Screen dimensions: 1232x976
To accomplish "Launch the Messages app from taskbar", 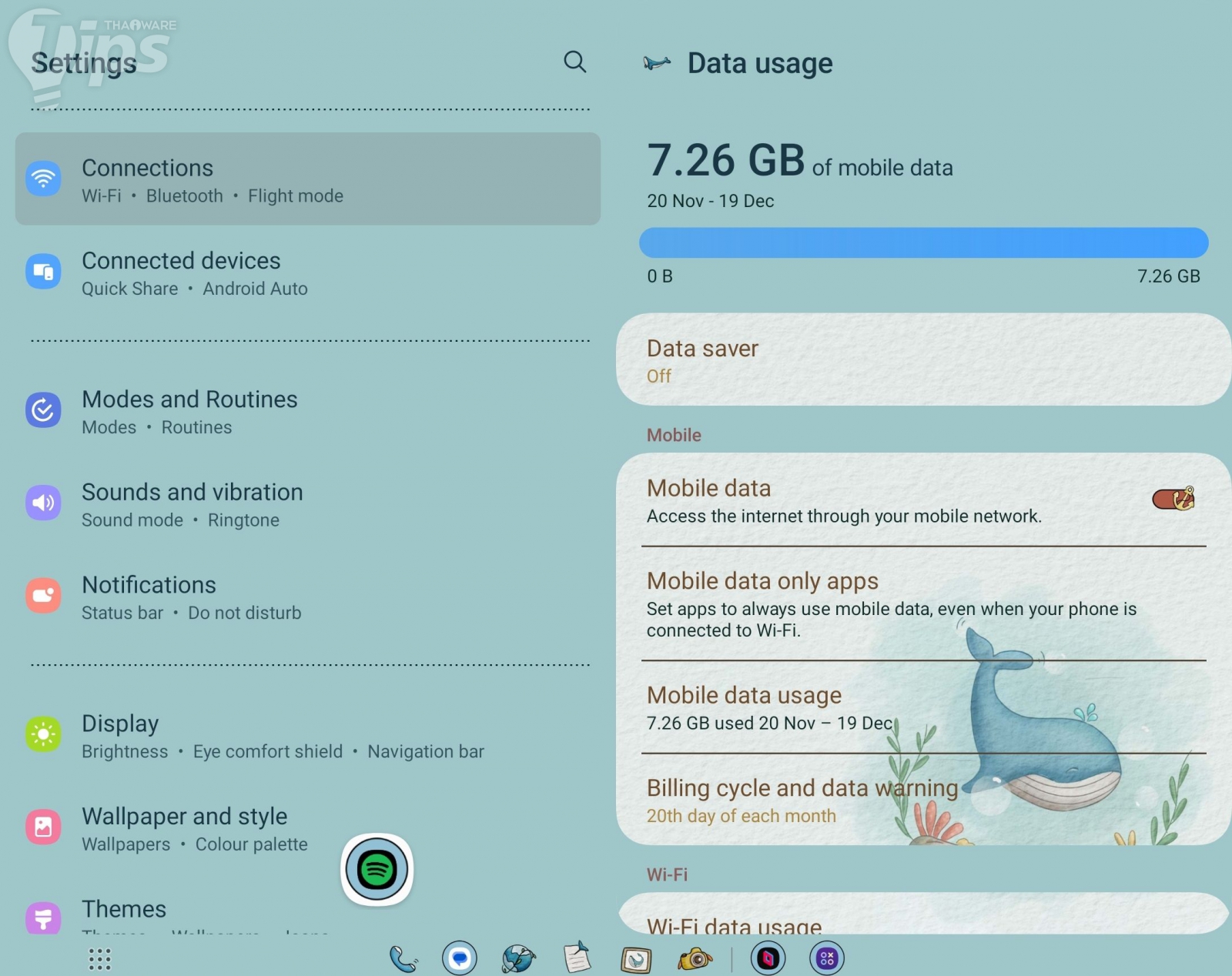I will coord(460,958).
